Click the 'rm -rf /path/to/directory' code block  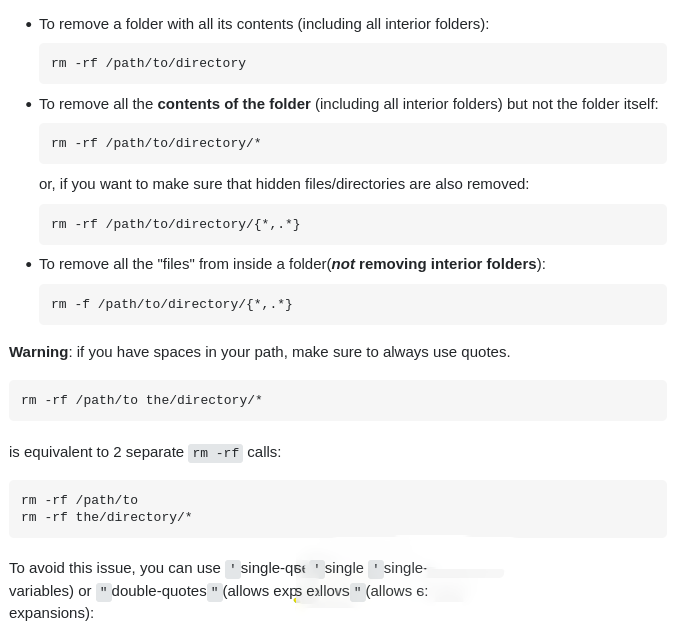tap(148, 63)
